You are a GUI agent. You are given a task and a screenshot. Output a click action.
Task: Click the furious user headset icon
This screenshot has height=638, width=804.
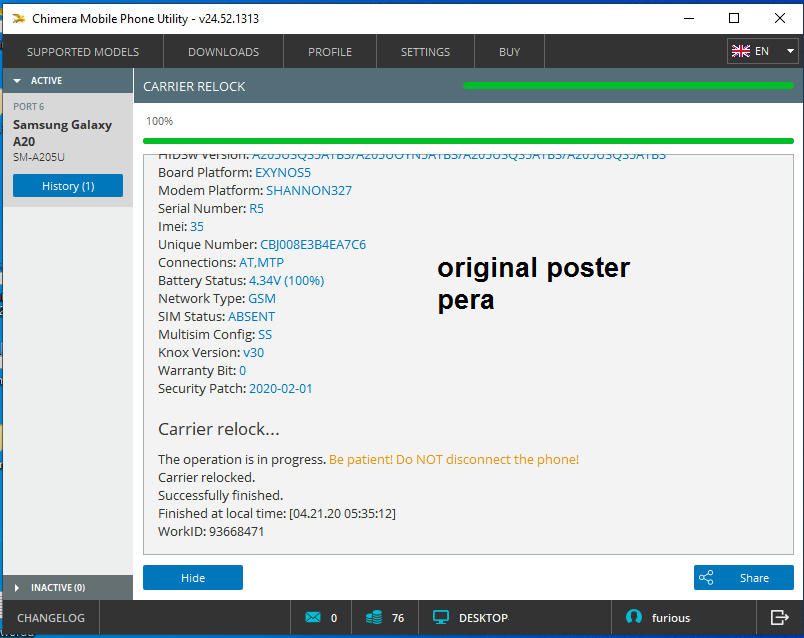pyautogui.click(x=634, y=617)
